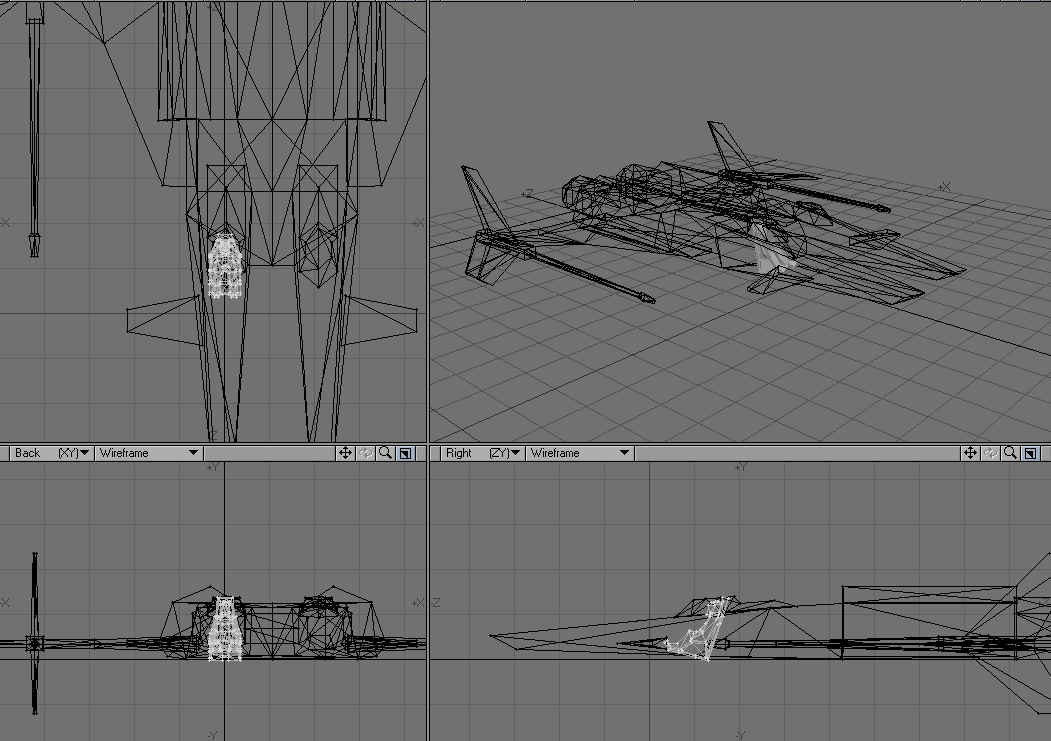1051x741 pixels.
Task: Click the pan (move) icon in Back viewport
Action: pos(345,453)
